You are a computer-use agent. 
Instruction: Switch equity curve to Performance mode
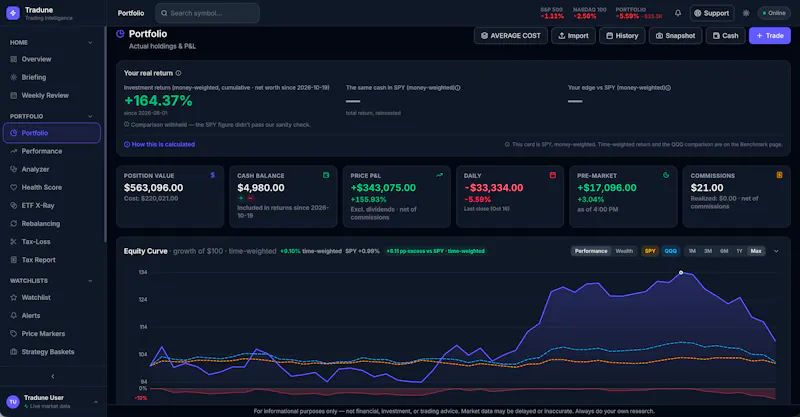tap(591, 251)
